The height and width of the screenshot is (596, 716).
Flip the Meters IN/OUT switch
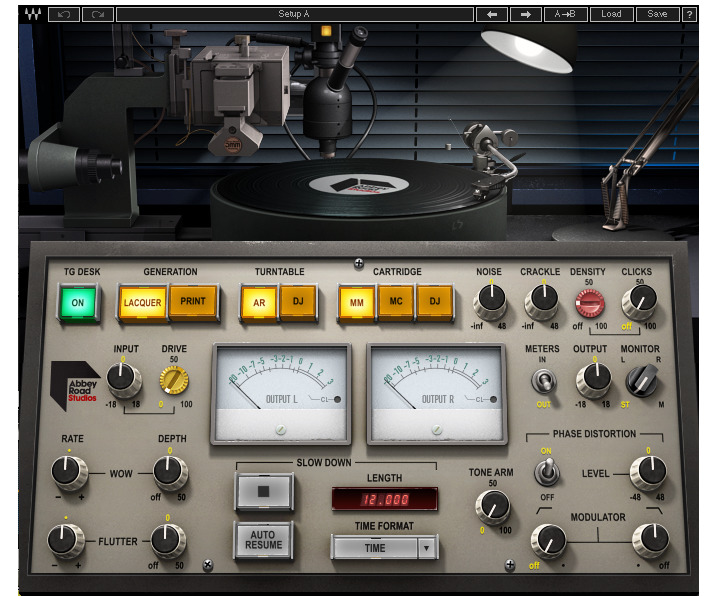click(x=544, y=382)
